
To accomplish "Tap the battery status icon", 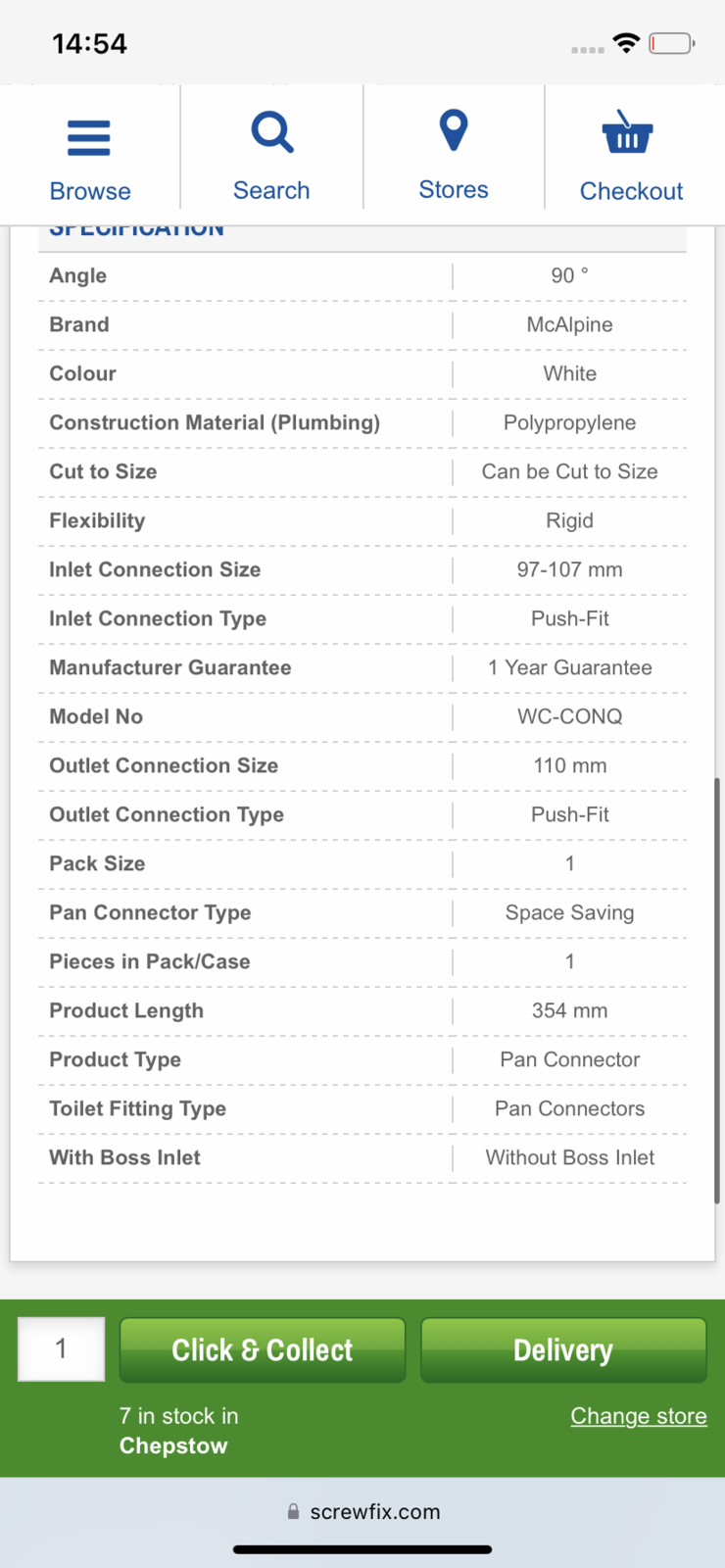I will pyautogui.click(x=671, y=43).
